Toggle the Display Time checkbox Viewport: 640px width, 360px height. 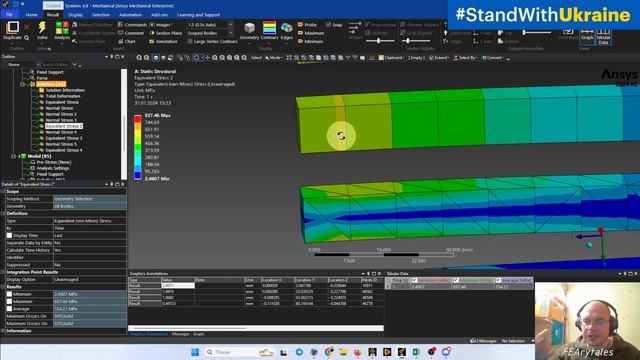pos(9,236)
